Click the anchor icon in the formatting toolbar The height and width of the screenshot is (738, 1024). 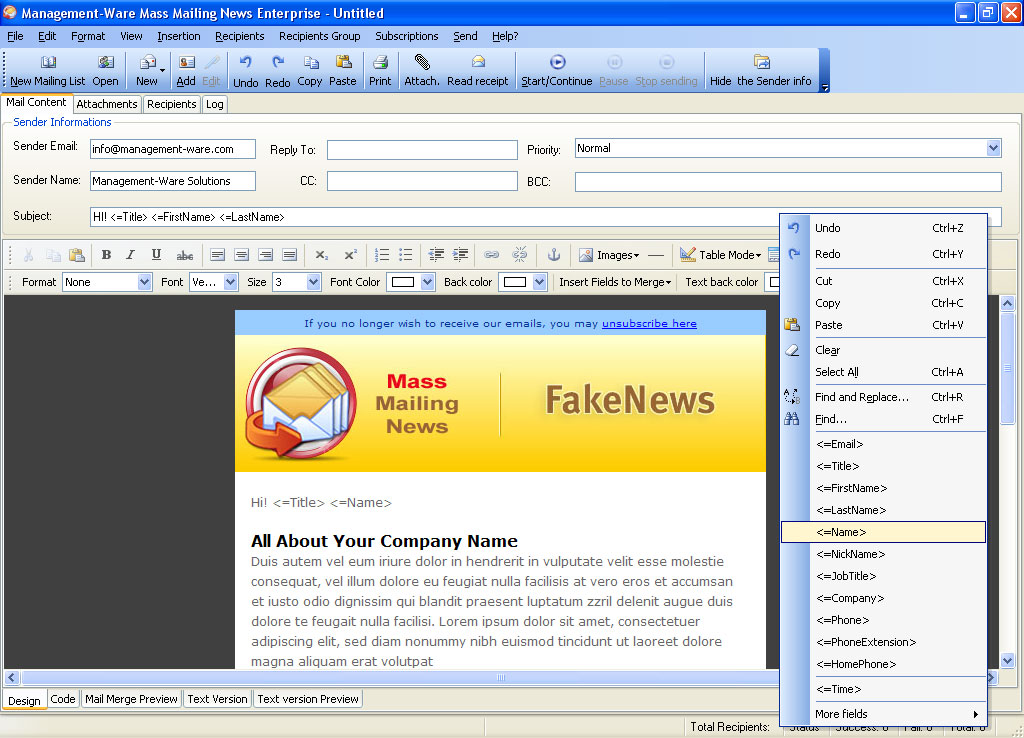pos(554,254)
